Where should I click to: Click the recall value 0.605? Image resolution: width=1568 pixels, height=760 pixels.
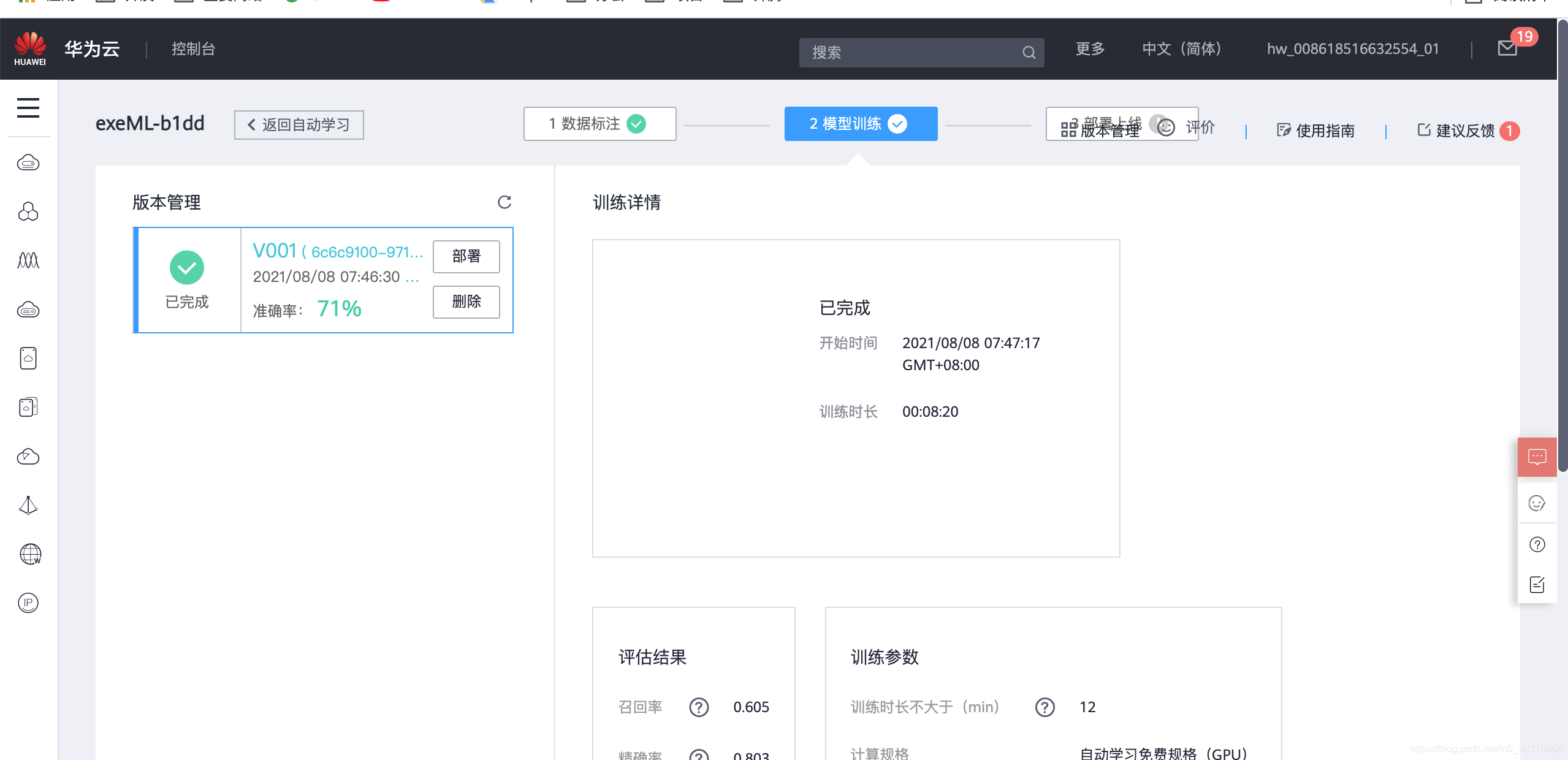pos(751,707)
